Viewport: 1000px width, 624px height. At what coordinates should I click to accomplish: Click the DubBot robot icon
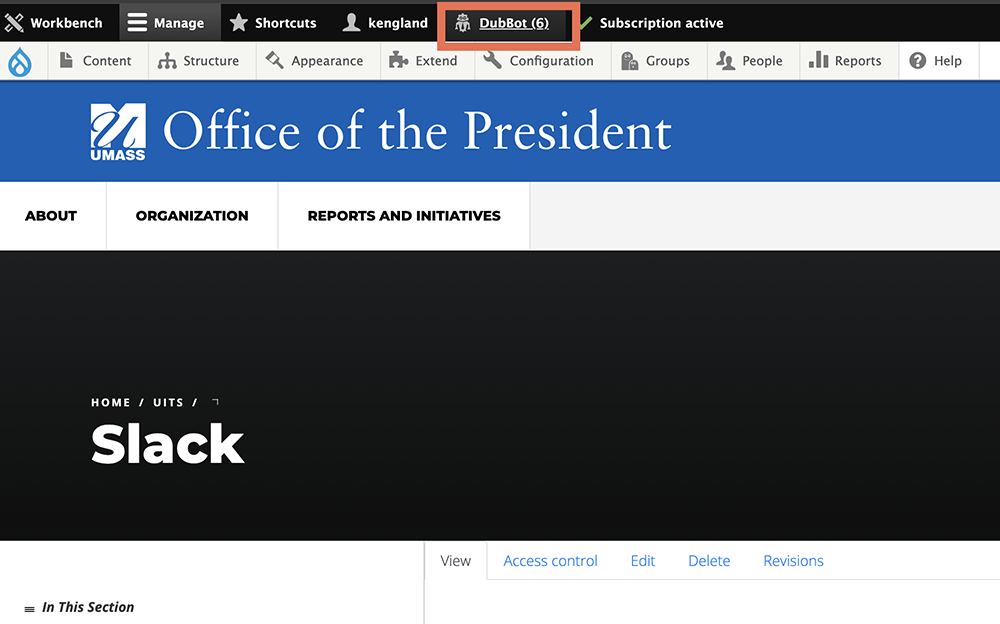point(461,22)
